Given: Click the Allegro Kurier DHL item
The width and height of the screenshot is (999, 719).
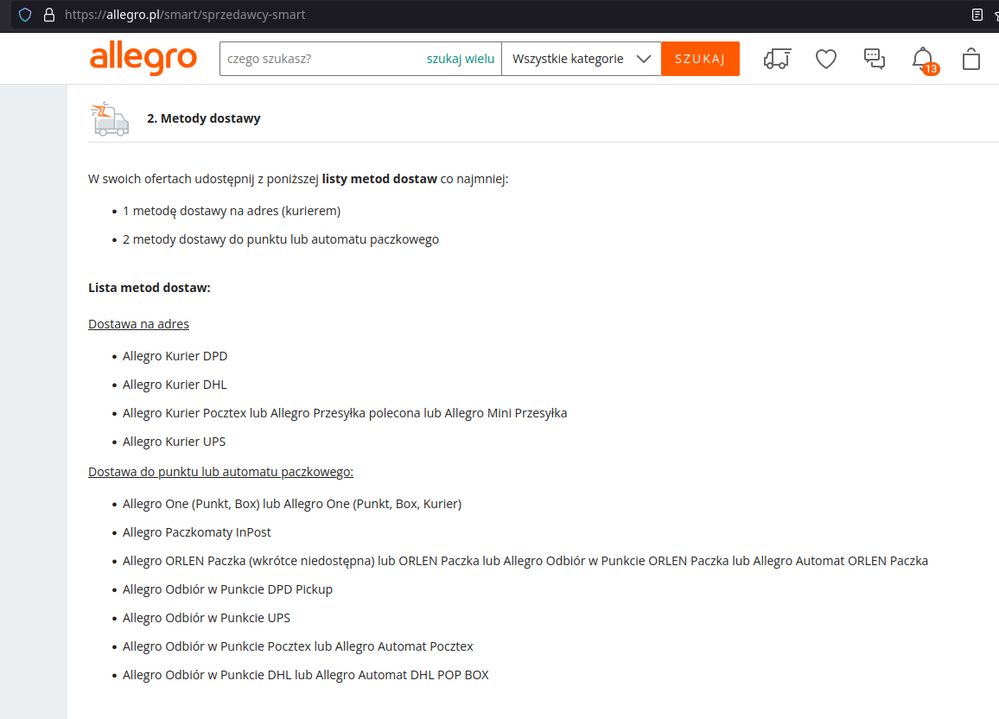Looking at the screenshot, I should (175, 385).
